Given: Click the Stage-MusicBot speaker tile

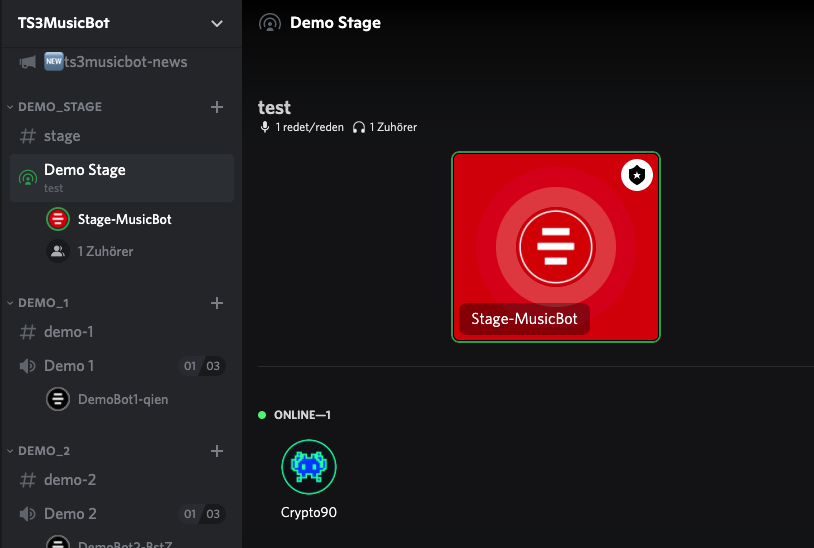Looking at the screenshot, I should 556,246.
